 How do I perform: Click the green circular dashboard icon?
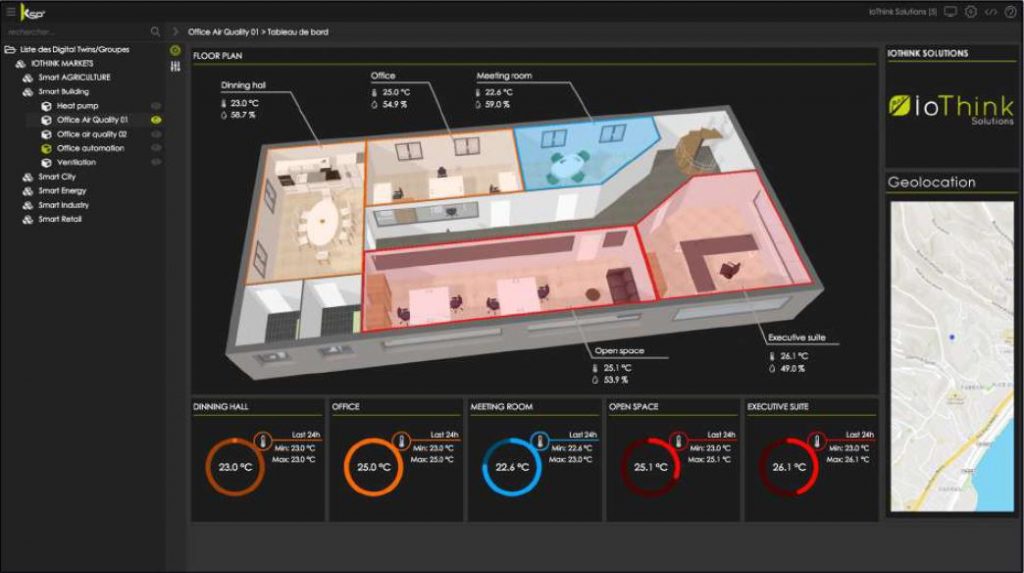point(175,50)
